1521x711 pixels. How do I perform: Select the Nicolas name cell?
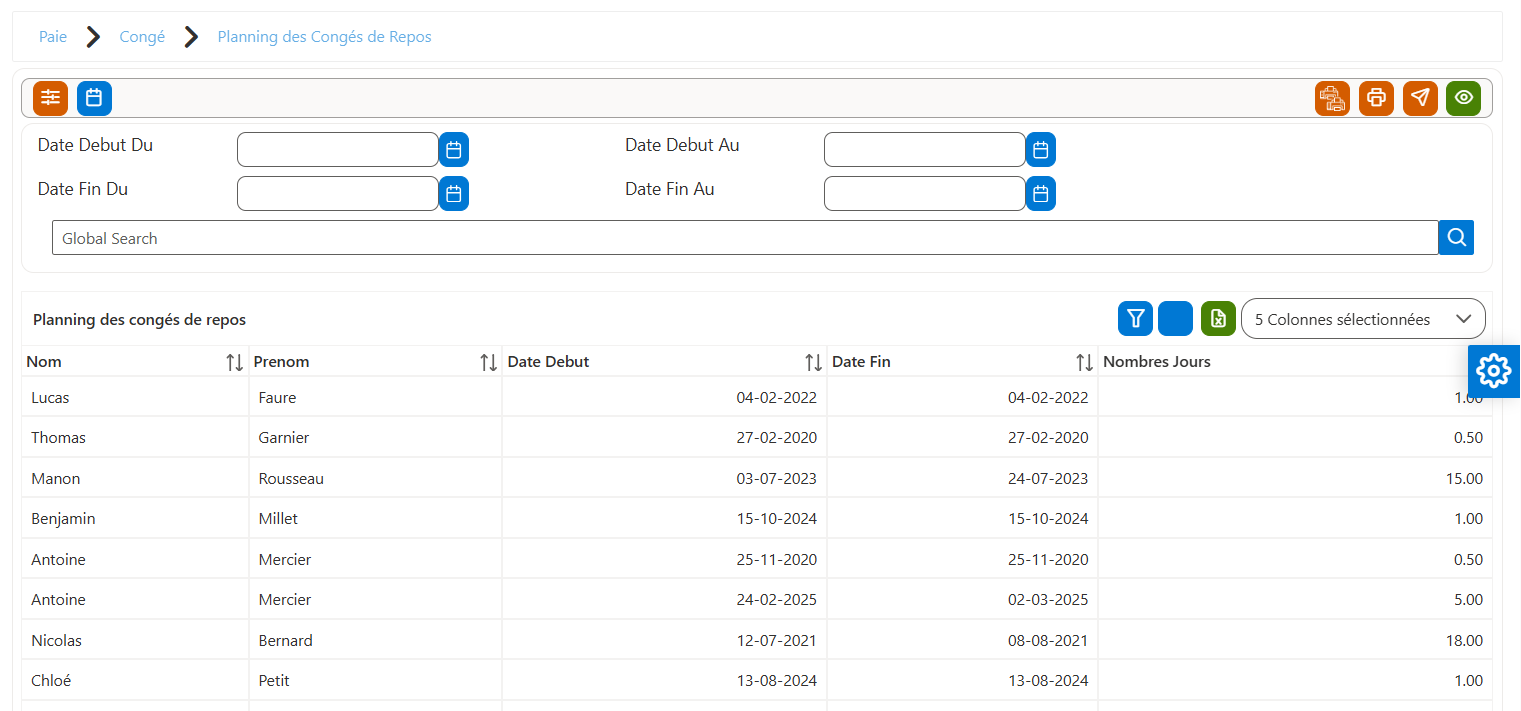[135, 640]
